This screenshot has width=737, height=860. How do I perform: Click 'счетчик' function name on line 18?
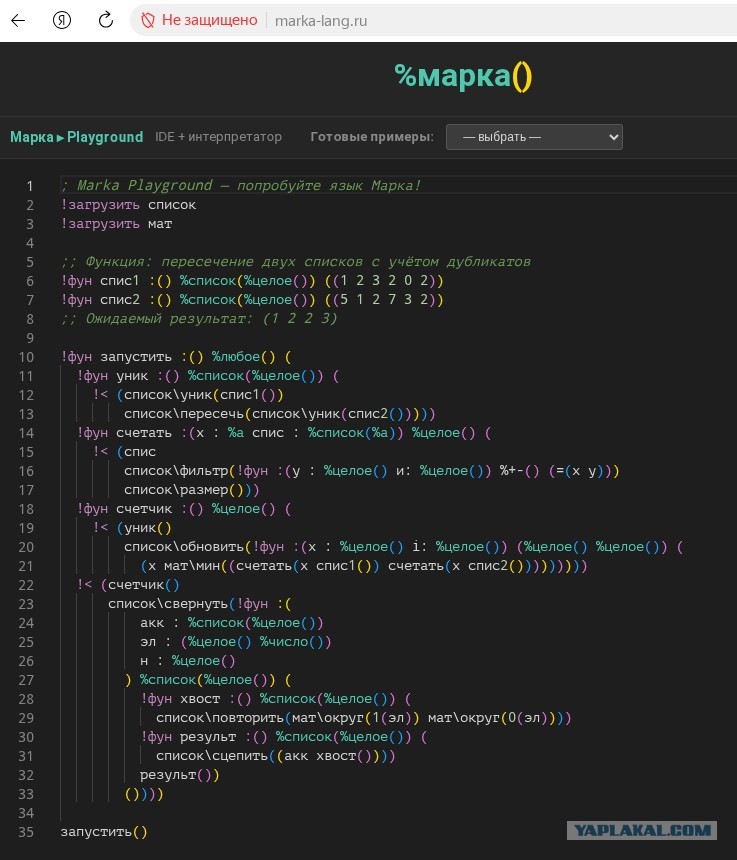[x=144, y=509]
